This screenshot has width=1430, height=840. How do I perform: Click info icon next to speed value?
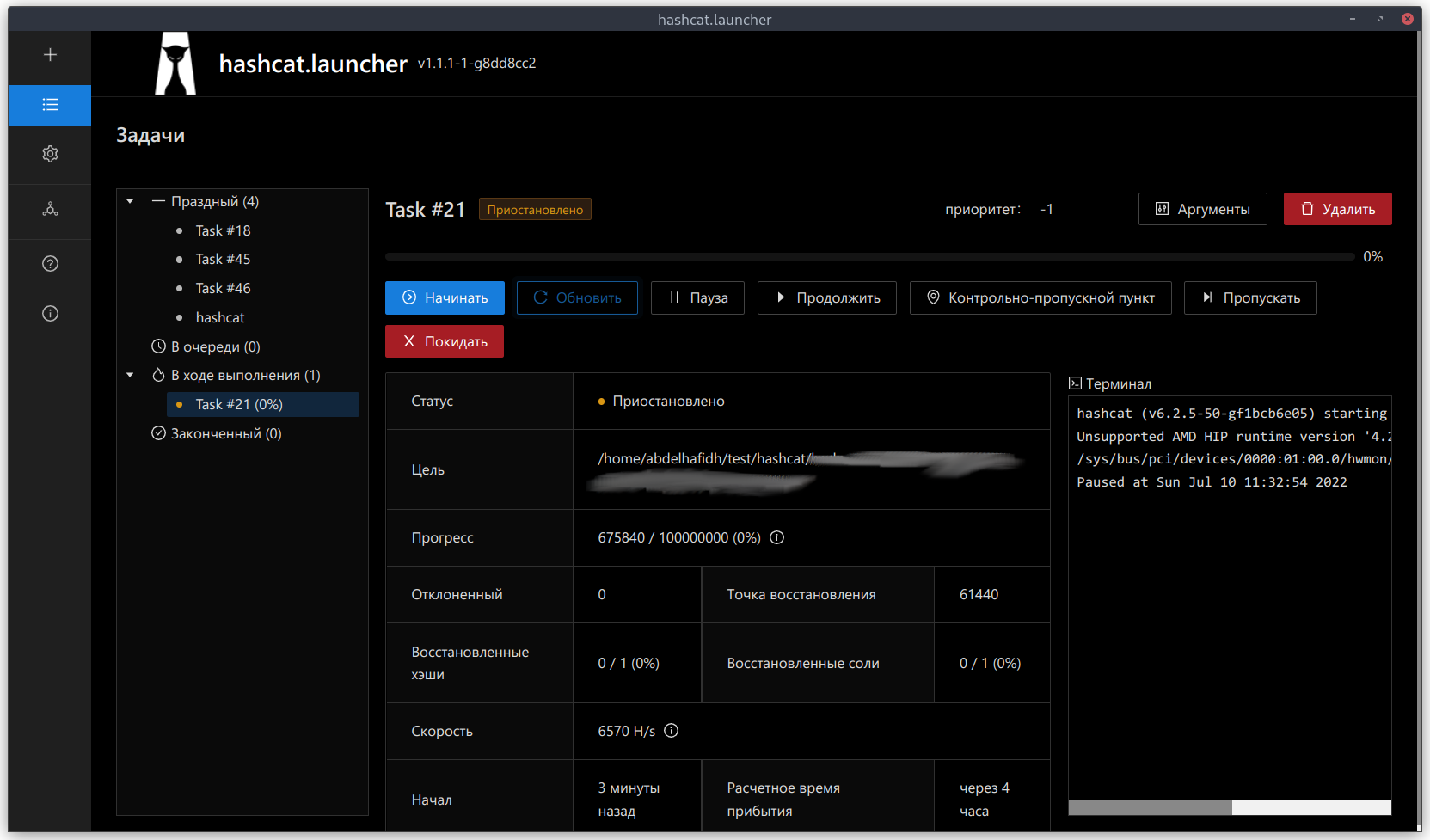[x=672, y=731]
